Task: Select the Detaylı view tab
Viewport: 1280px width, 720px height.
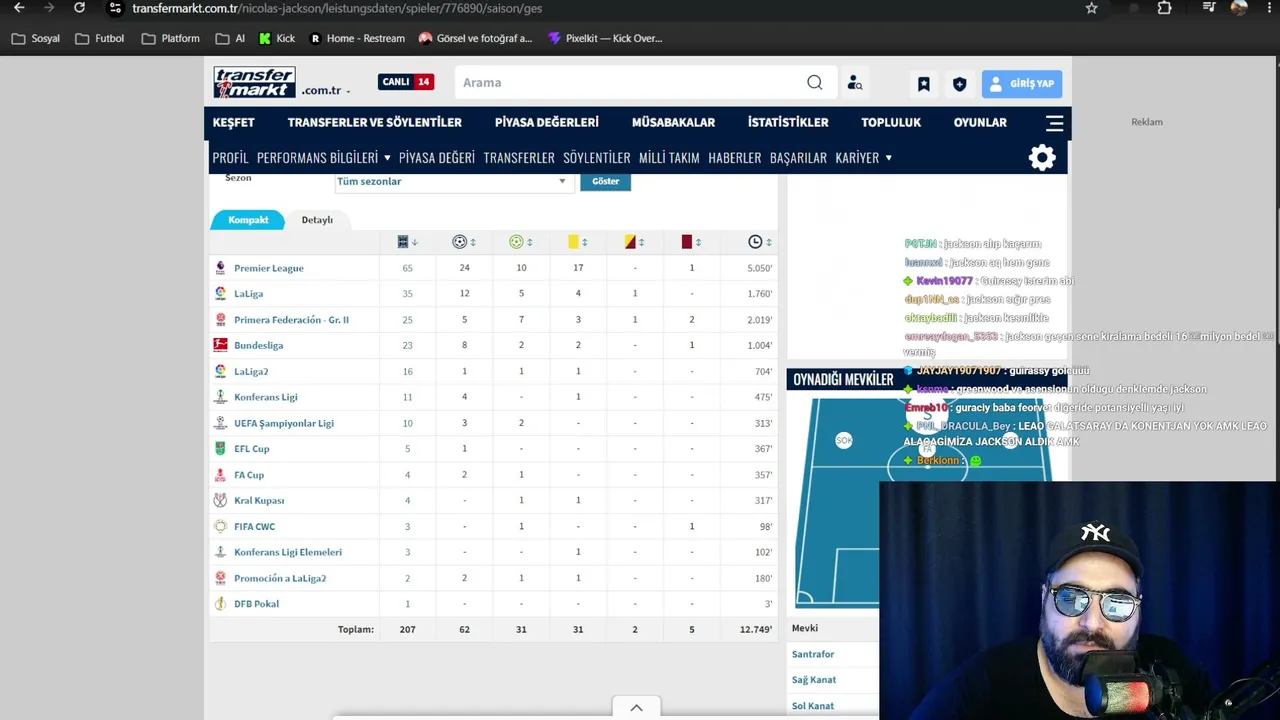Action: [317, 220]
